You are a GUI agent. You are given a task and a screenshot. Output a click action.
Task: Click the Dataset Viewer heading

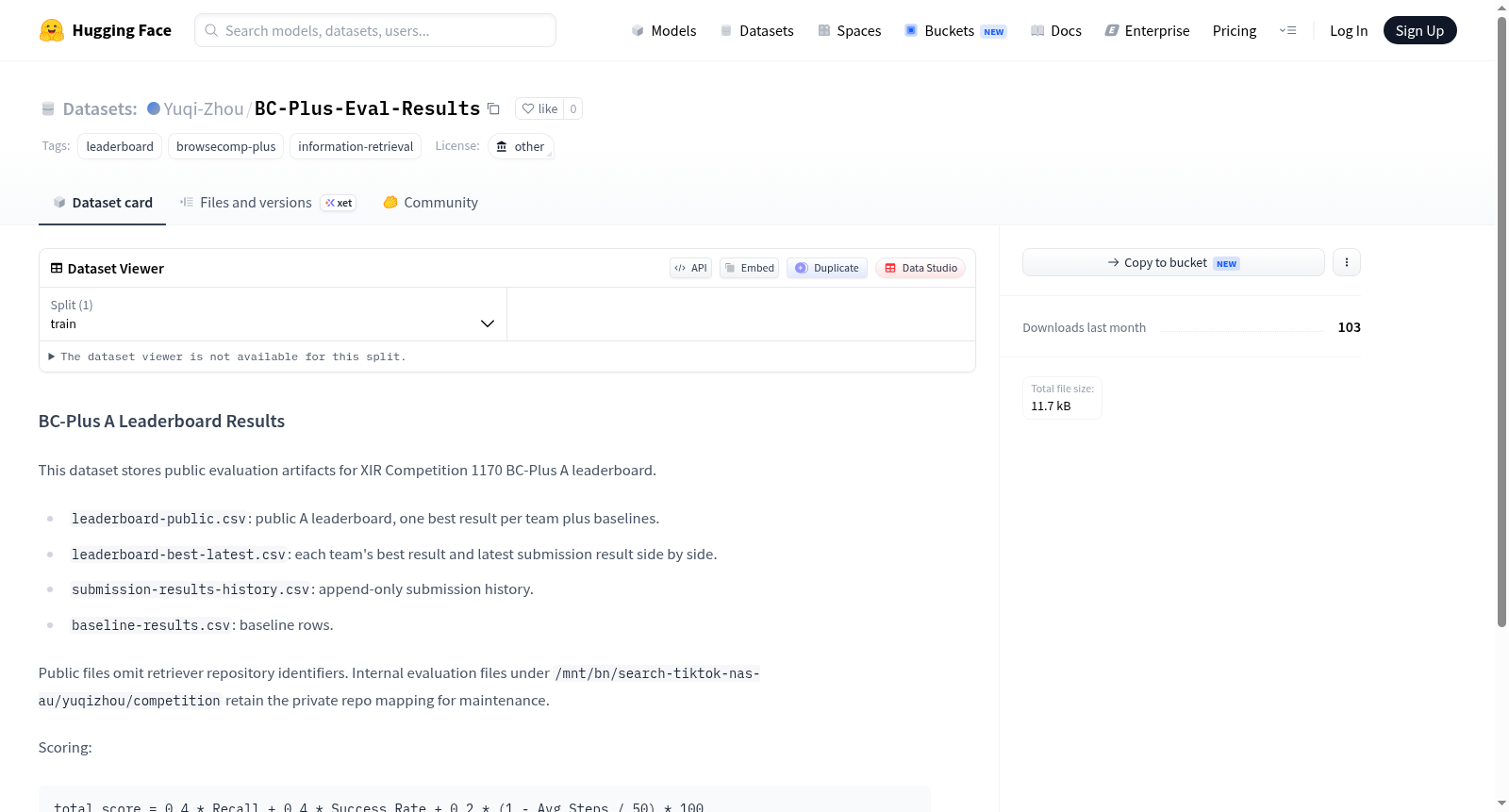coord(116,269)
